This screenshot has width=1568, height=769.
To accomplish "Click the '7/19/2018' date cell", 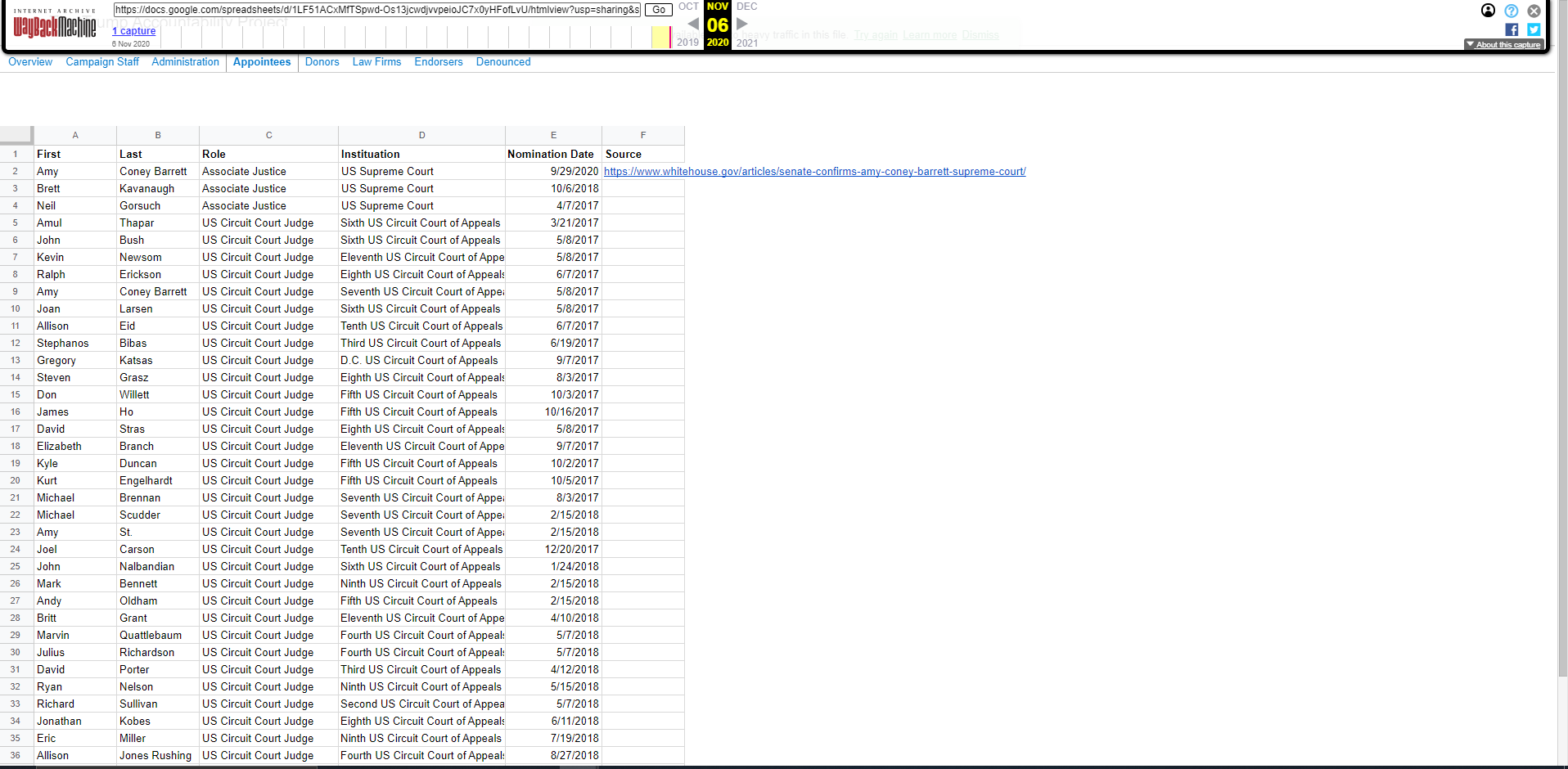I will (x=553, y=739).
